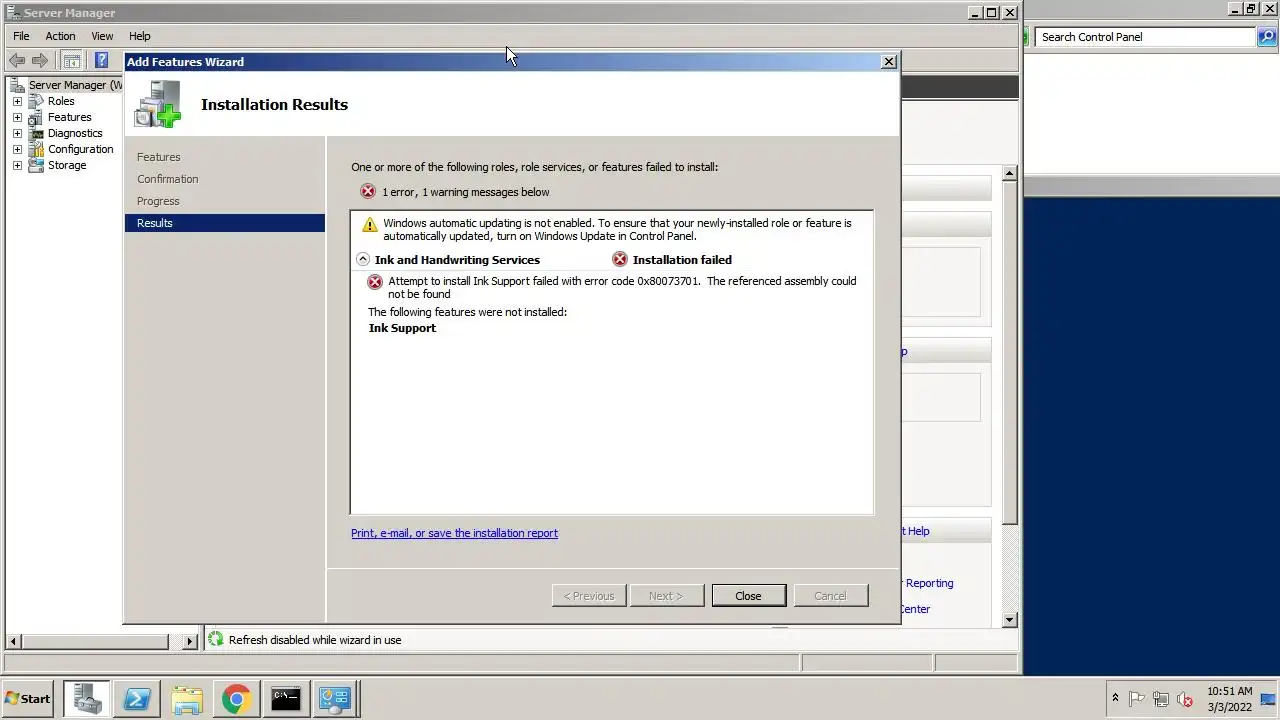The width and height of the screenshot is (1280, 720).
Task: Click the Ink and Handwriting Services heading
Action: tap(457, 259)
